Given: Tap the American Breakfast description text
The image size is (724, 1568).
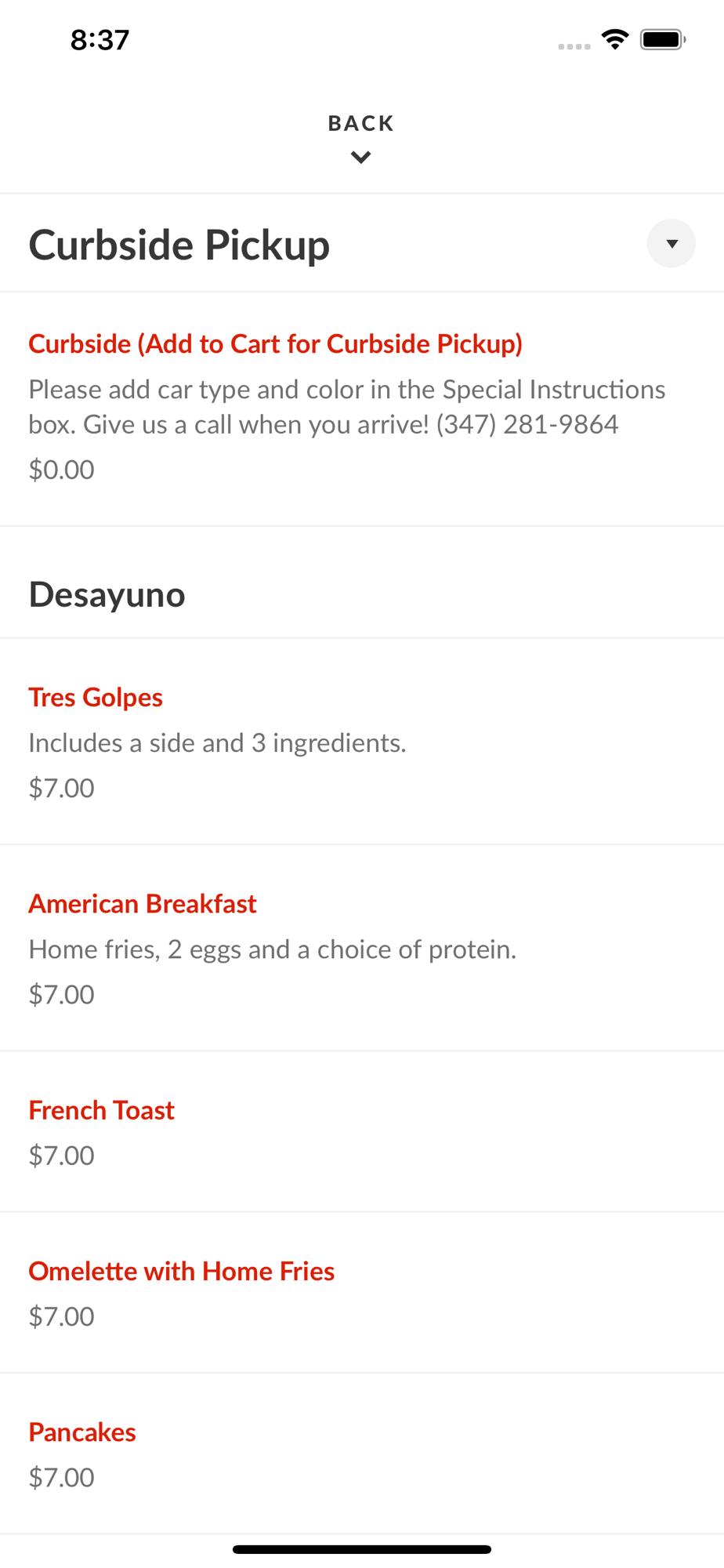Looking at the screenshot, I should tap(272, 949).
